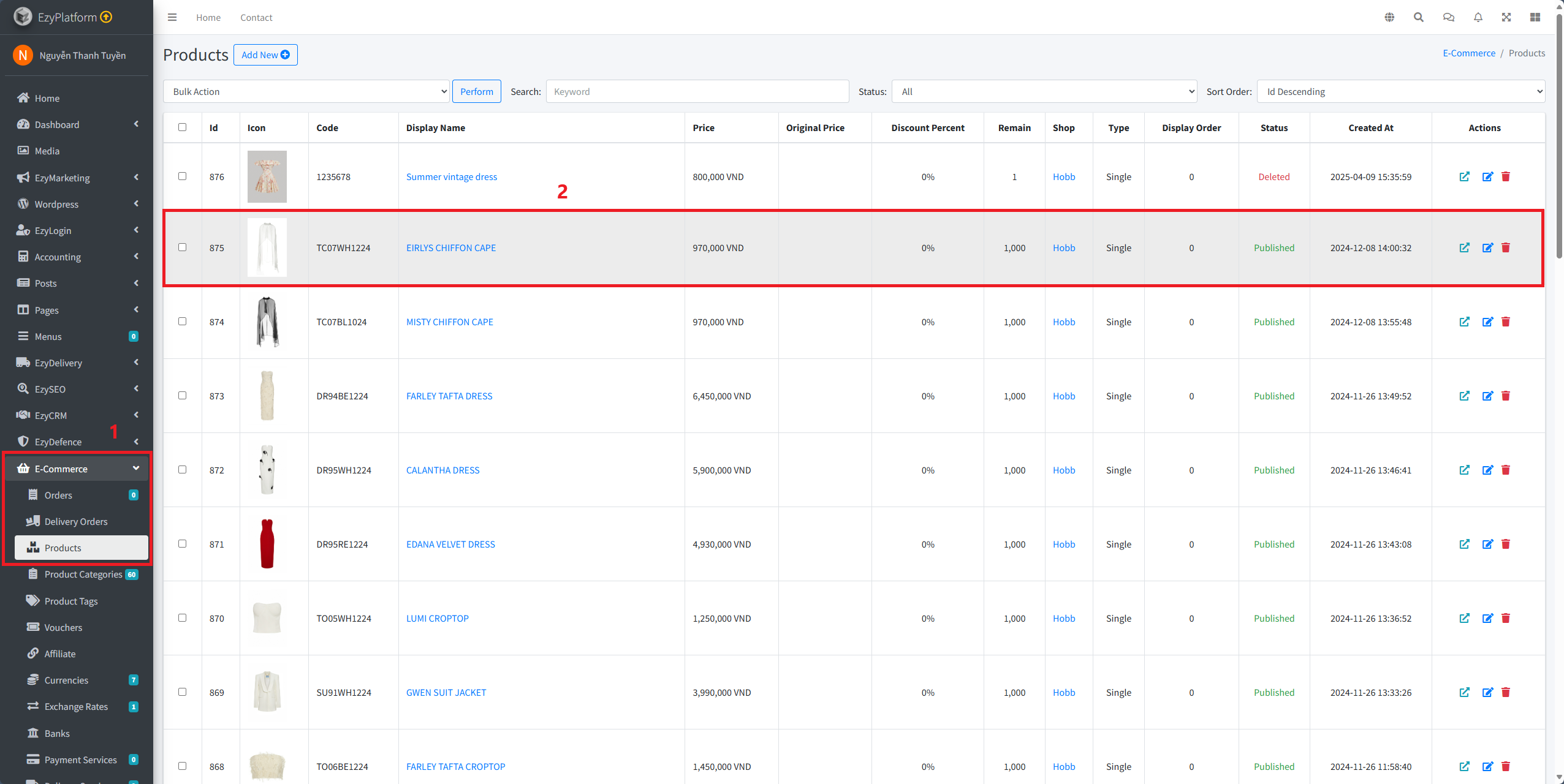Open Hobb shop link for product 873
This screenshot has height=784, width=1564.
(x=1064, y=396)
